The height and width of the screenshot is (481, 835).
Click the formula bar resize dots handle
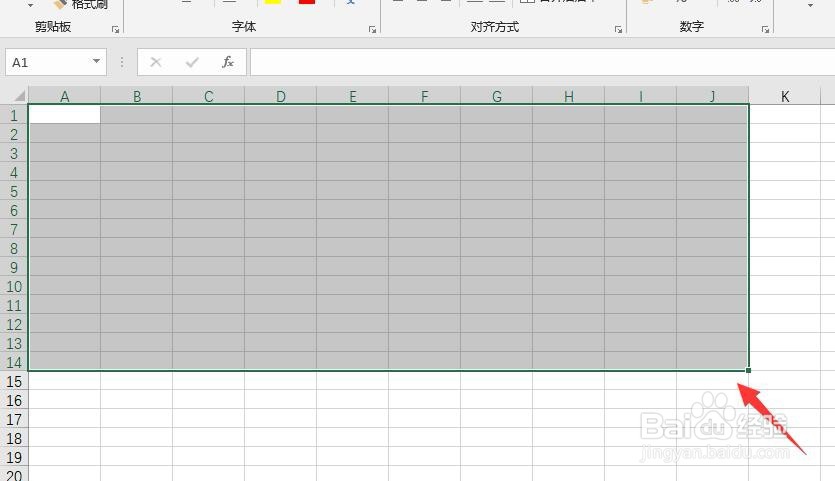(x=122, y=62)
